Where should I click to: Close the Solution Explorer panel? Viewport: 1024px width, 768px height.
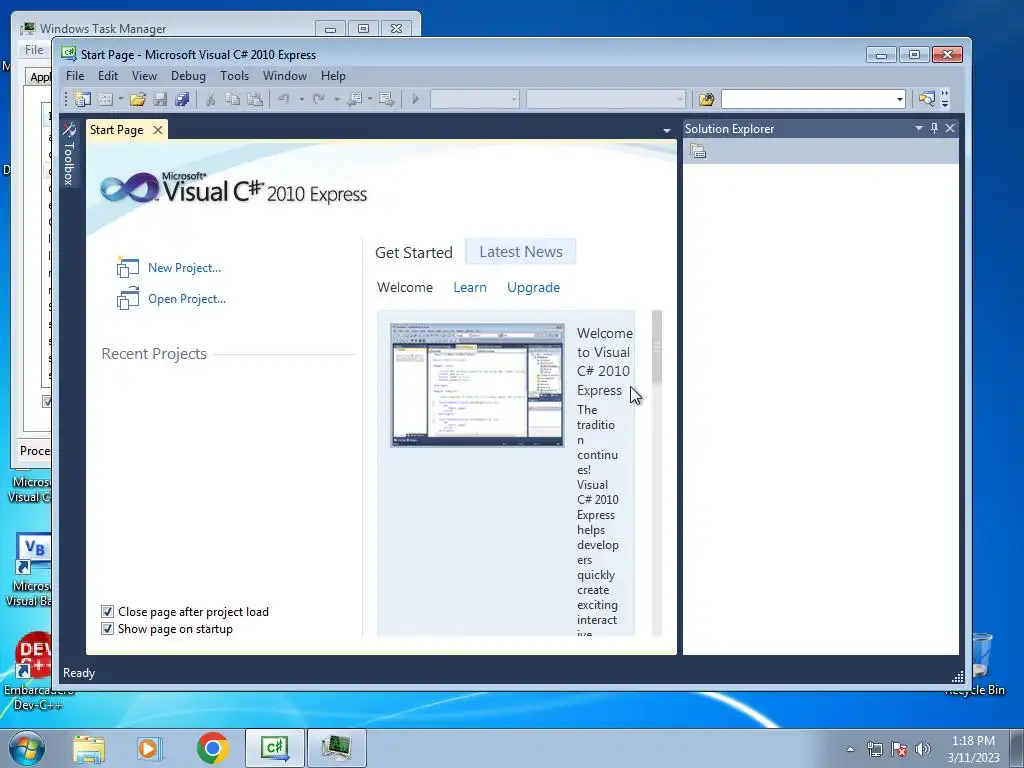(x=950, y=128)
